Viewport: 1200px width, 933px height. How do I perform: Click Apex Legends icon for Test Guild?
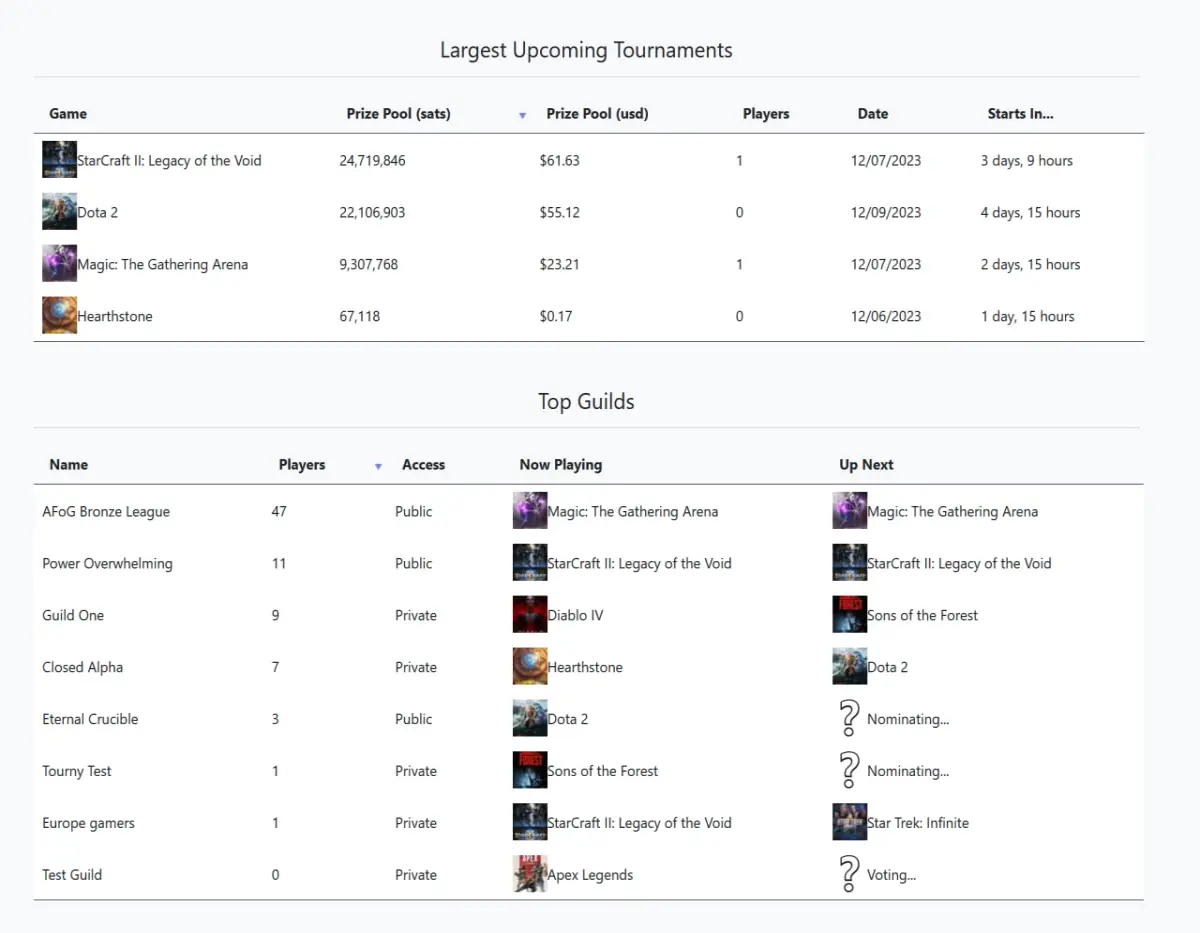click(529, 875)
